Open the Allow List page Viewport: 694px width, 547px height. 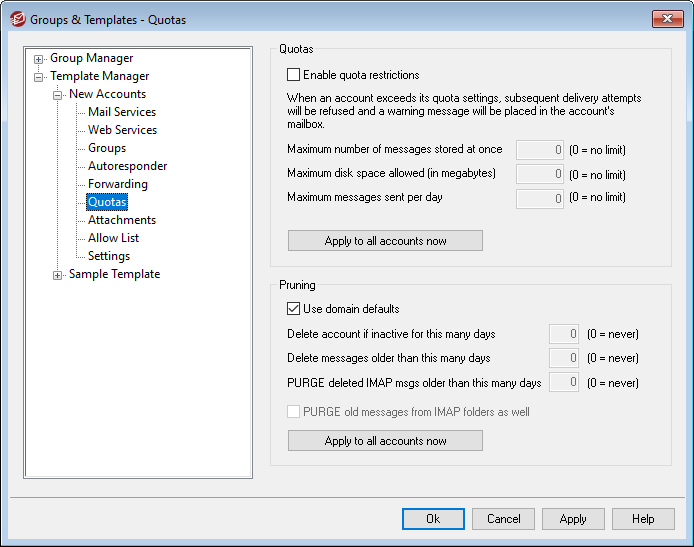tap(113, 238)
